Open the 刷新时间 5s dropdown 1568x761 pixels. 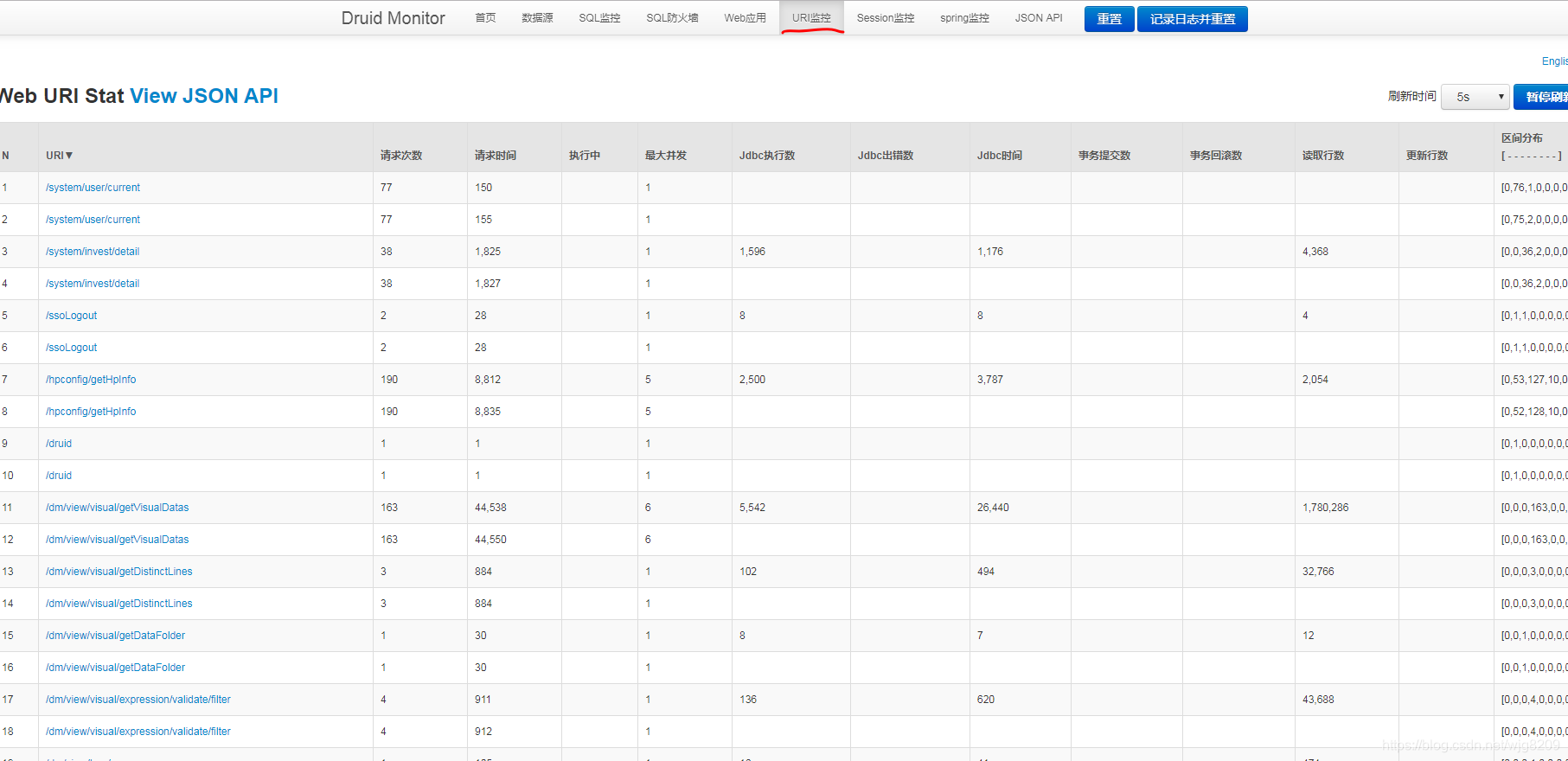pos(1475,97)
